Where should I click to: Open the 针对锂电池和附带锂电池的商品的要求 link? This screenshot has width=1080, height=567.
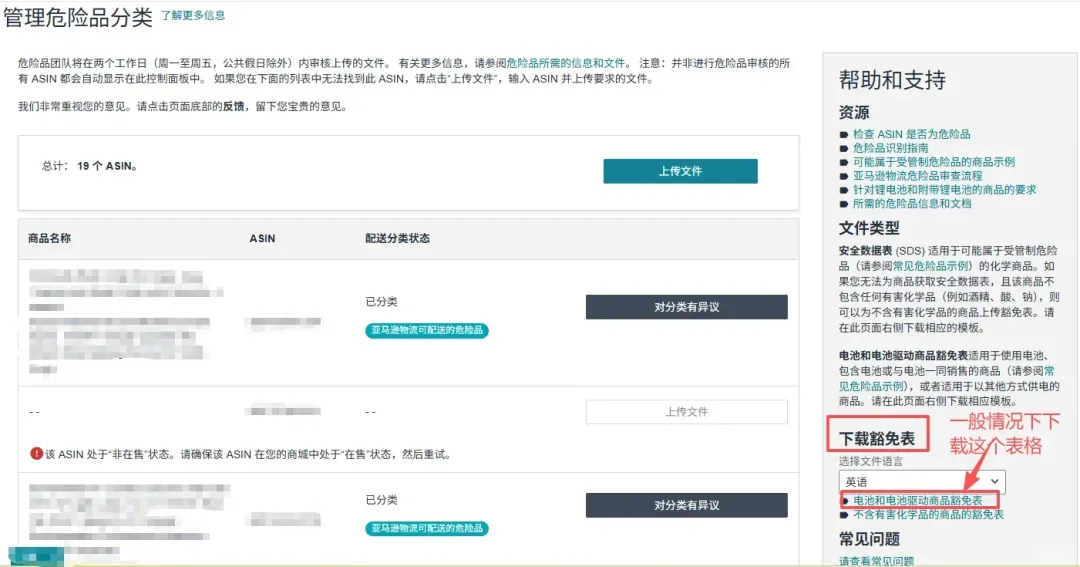944,189
